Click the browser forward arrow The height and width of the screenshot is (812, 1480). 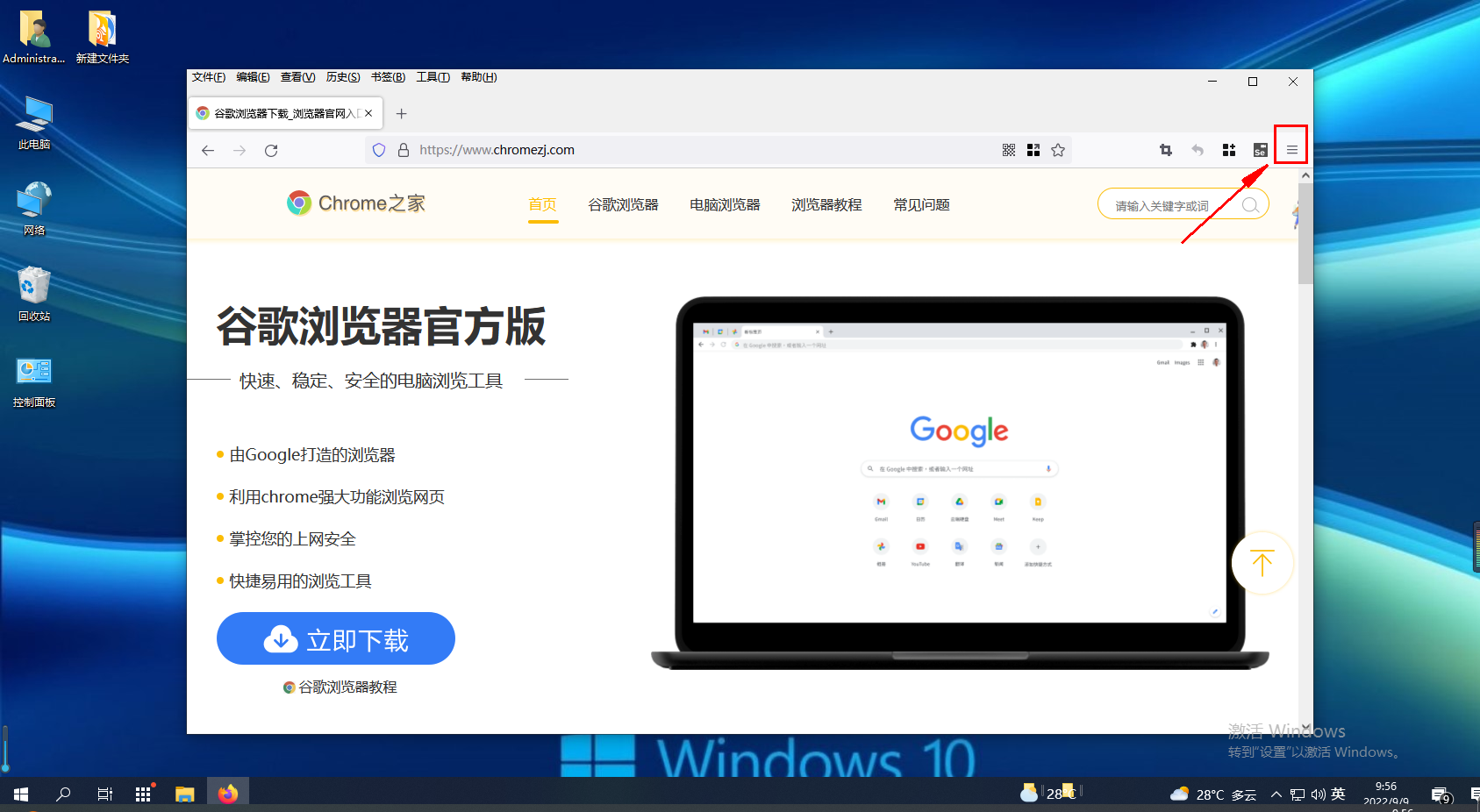point(240,150)
